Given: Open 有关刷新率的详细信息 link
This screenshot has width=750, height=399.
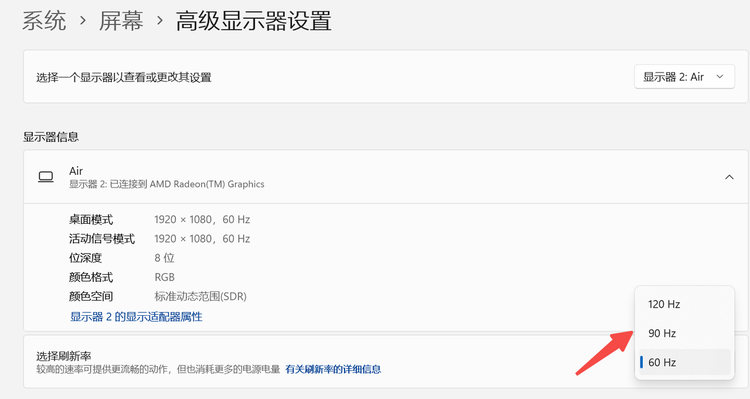Looking at the screenshot, I should click(x=333, y=369).
